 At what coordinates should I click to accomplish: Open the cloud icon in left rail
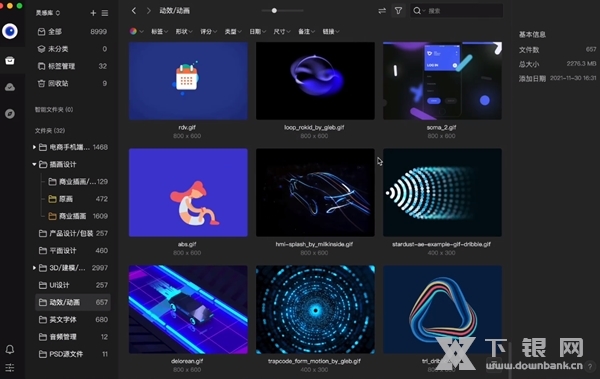click(10, 87)
